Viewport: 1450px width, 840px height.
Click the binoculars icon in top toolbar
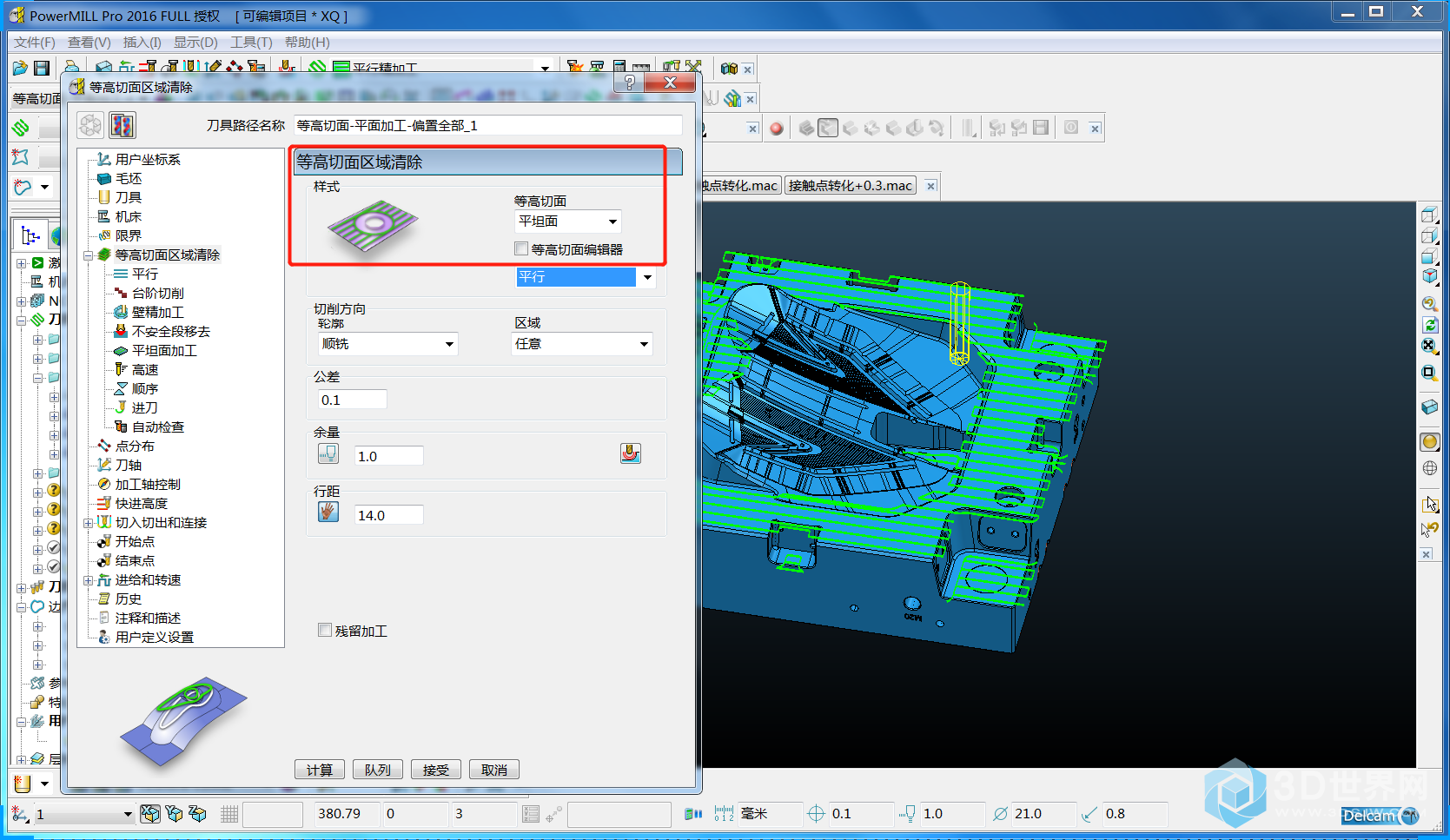[729, 69]
